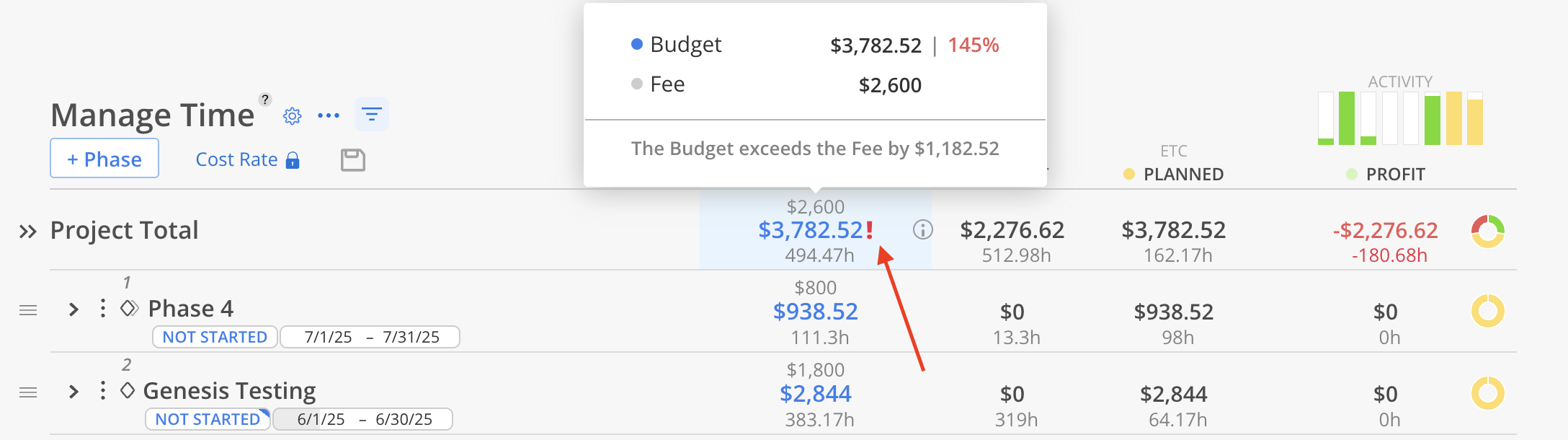
Task: Expand the Genesis Testing row
Action: click(x=73, y=392)
